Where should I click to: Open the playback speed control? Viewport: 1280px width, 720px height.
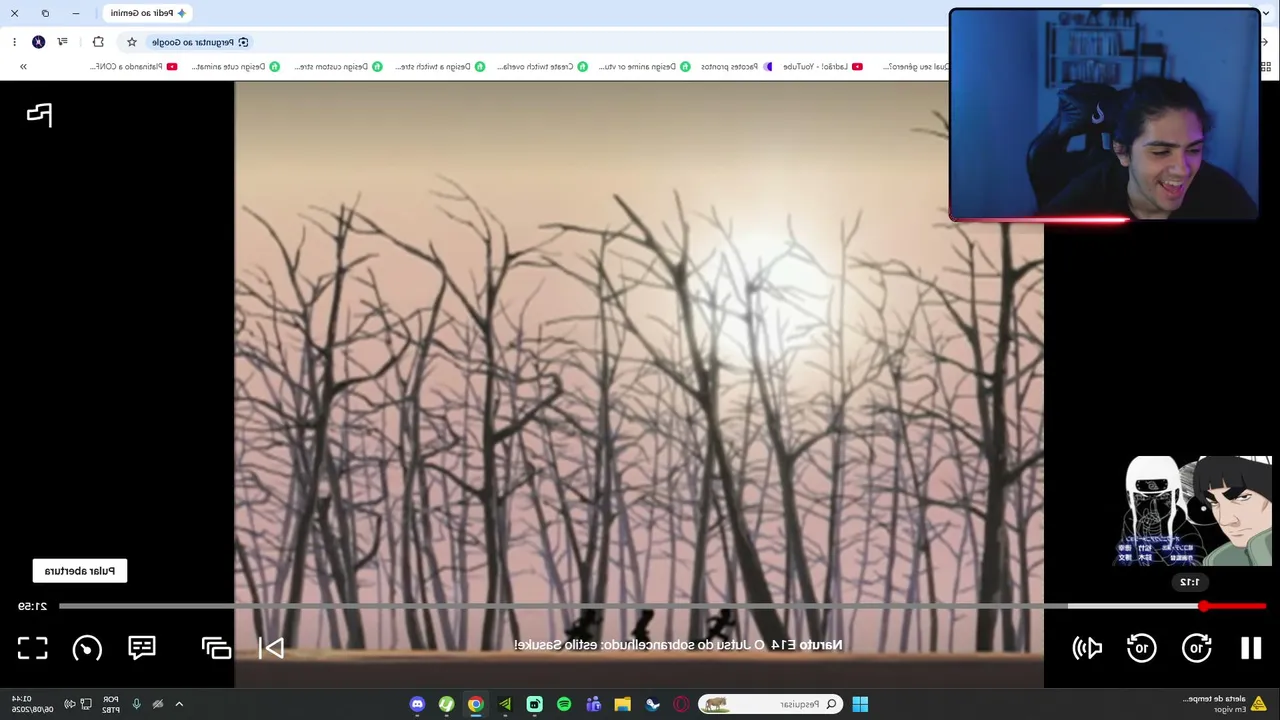pos(87,648)
